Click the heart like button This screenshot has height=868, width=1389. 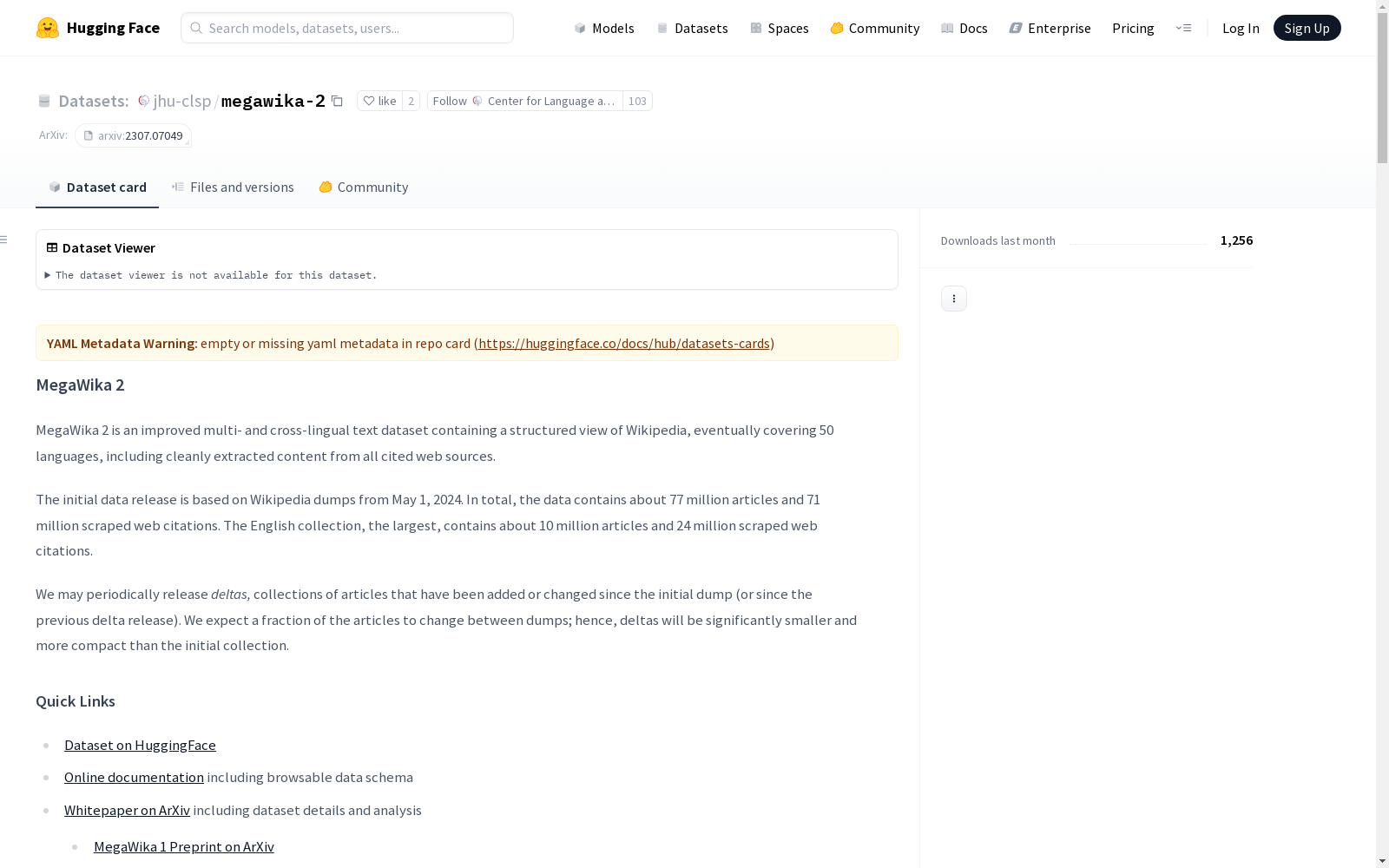(x=379, y=101)
